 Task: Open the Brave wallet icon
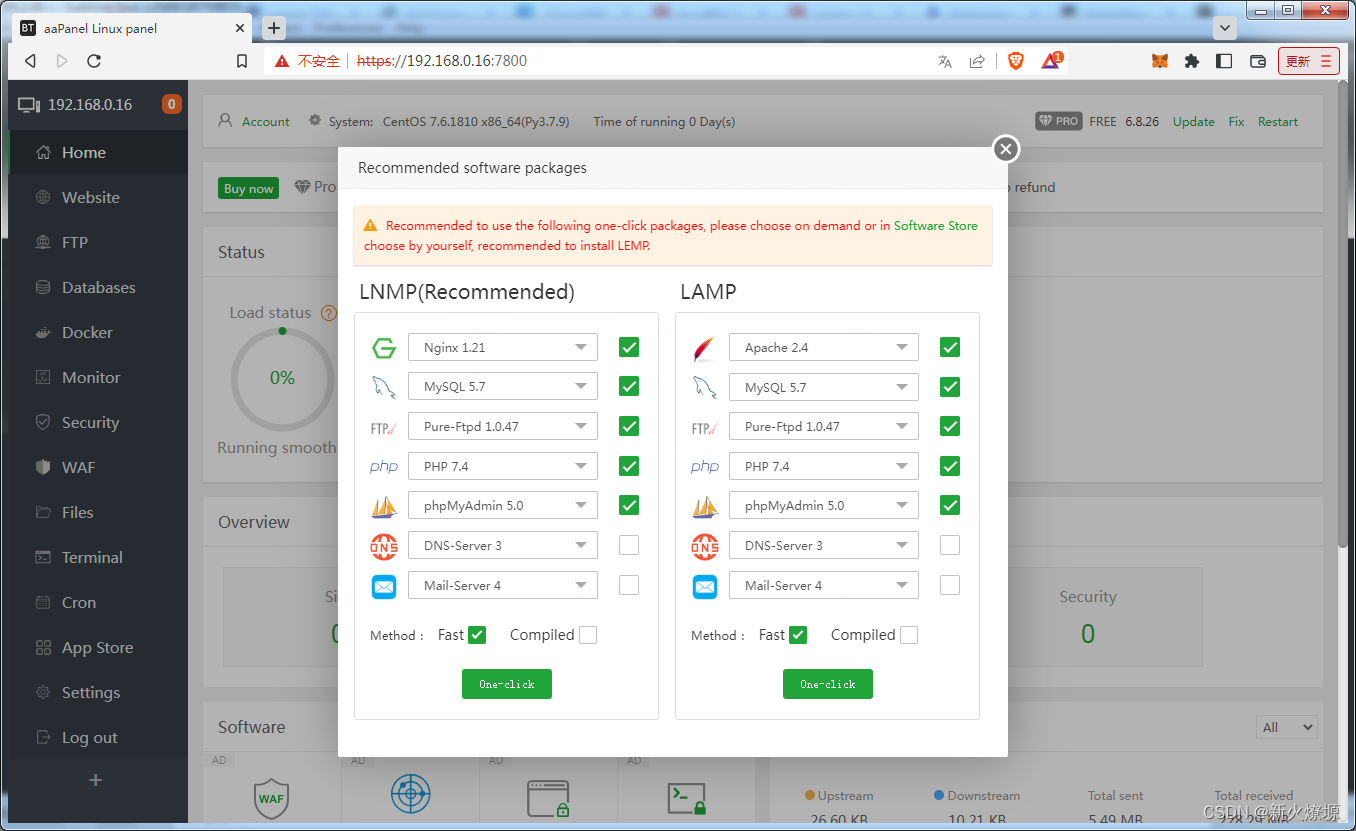coord(1258,61)
